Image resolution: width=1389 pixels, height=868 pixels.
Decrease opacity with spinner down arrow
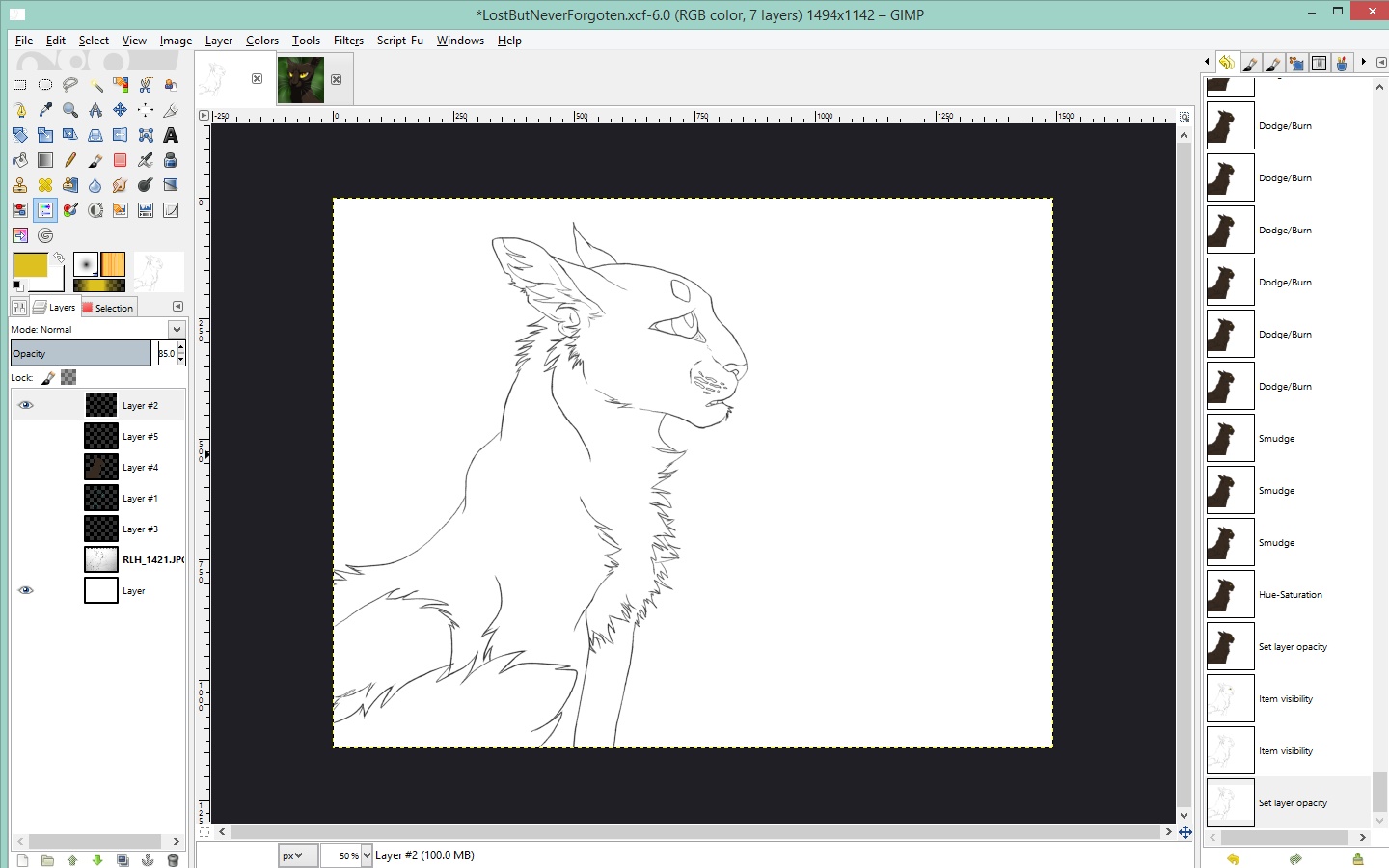click(180, 359)
